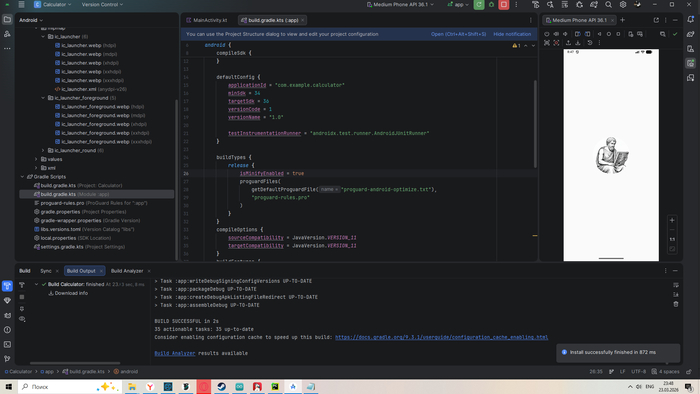Select Medium Phone API 36.1 device tab
700x394 pixels.
pyautogui.click(x=579, y=20)
